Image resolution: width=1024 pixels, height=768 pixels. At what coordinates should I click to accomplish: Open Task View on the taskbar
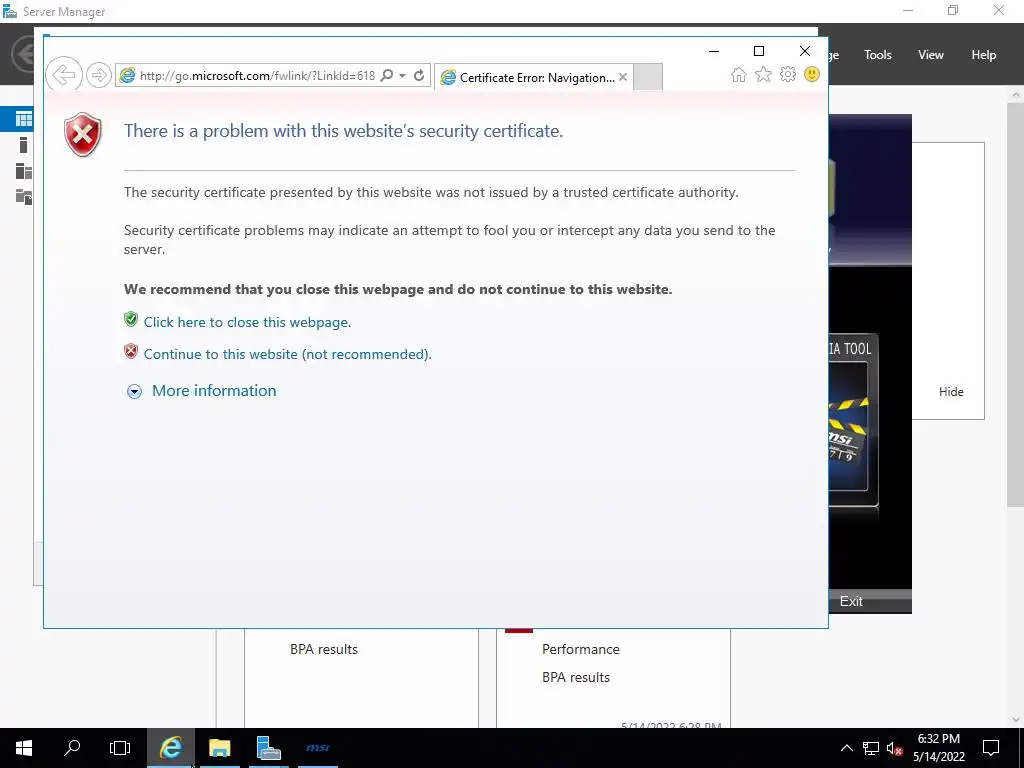[120, 748]
